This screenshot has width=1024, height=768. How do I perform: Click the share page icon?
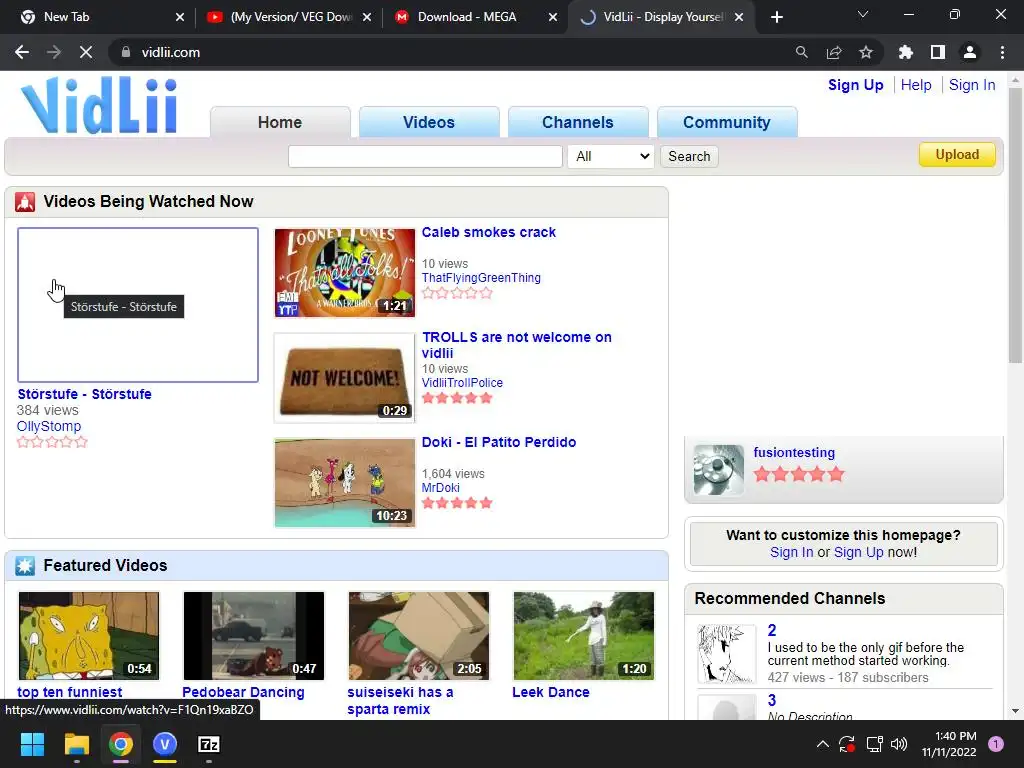pos(834,52)
